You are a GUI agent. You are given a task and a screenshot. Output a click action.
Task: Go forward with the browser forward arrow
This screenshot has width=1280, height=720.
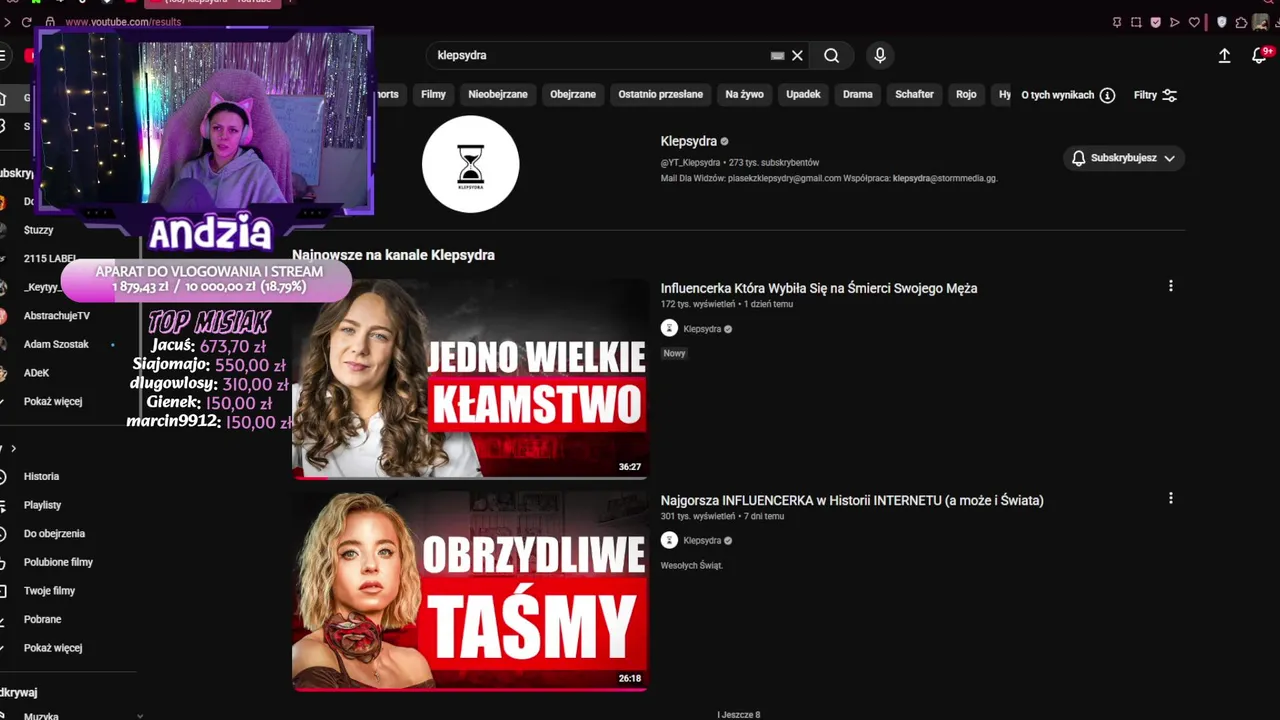7,22
